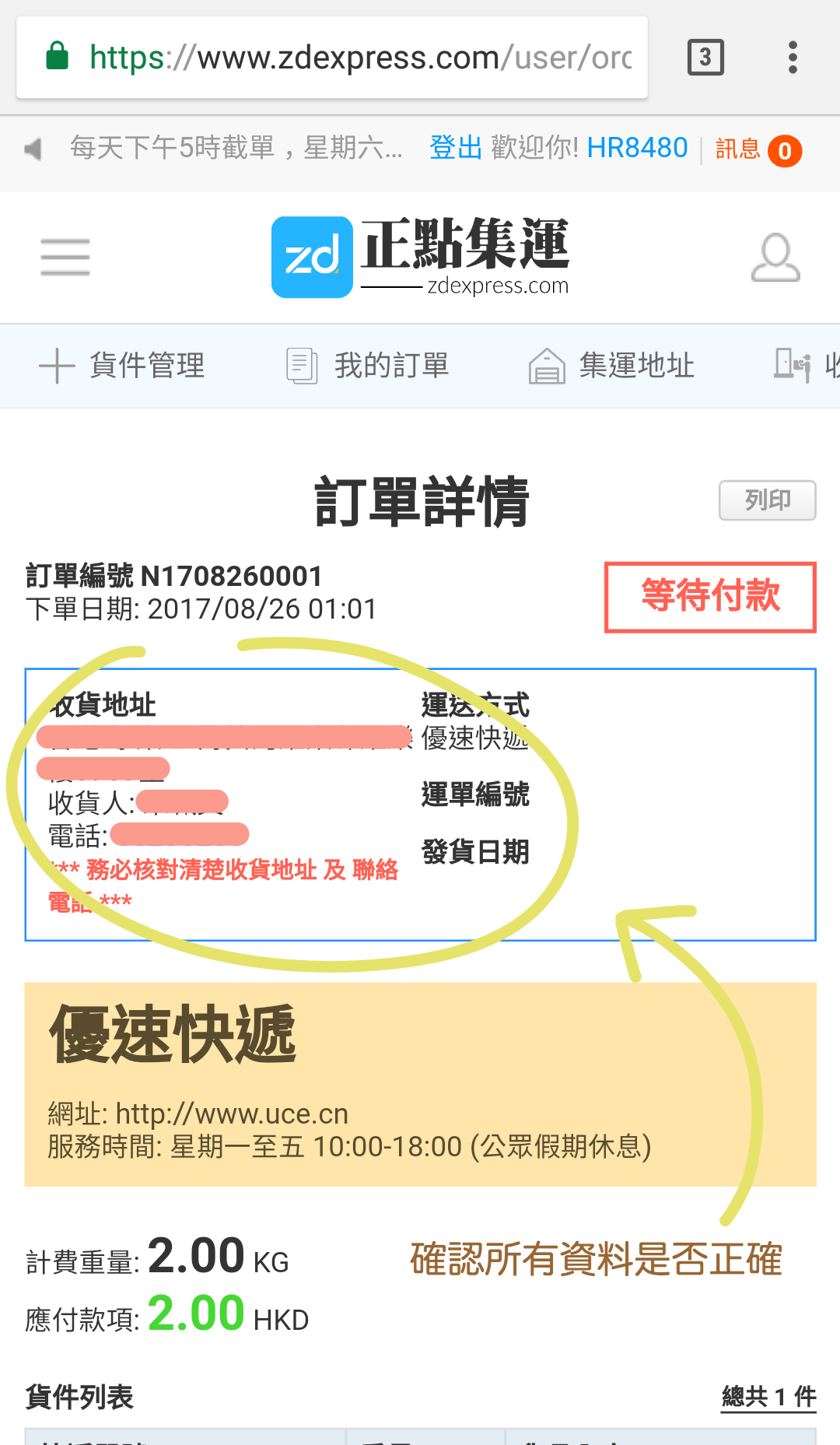Open the hamburger navigation menu
The width and height of the screenshot is (840, 1445).
click(65, 257)
